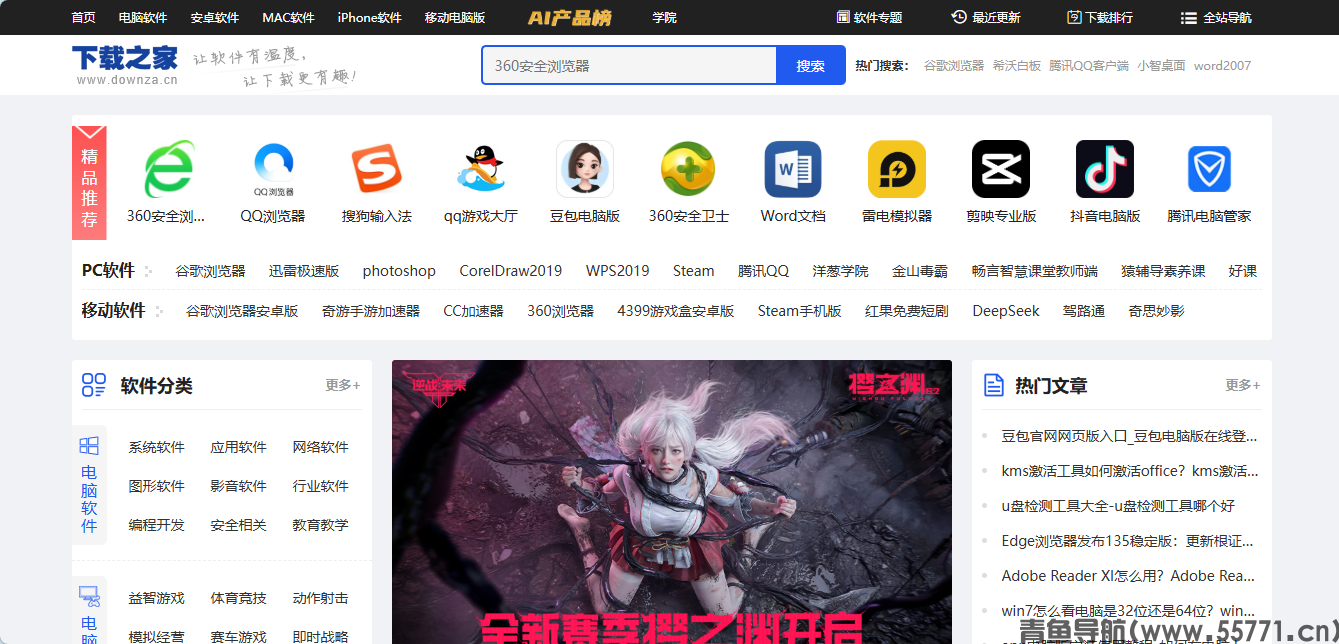The height and width of the screenshot is (644, 1339).
Task: Click hot search term word2007
Action: 1222,65
